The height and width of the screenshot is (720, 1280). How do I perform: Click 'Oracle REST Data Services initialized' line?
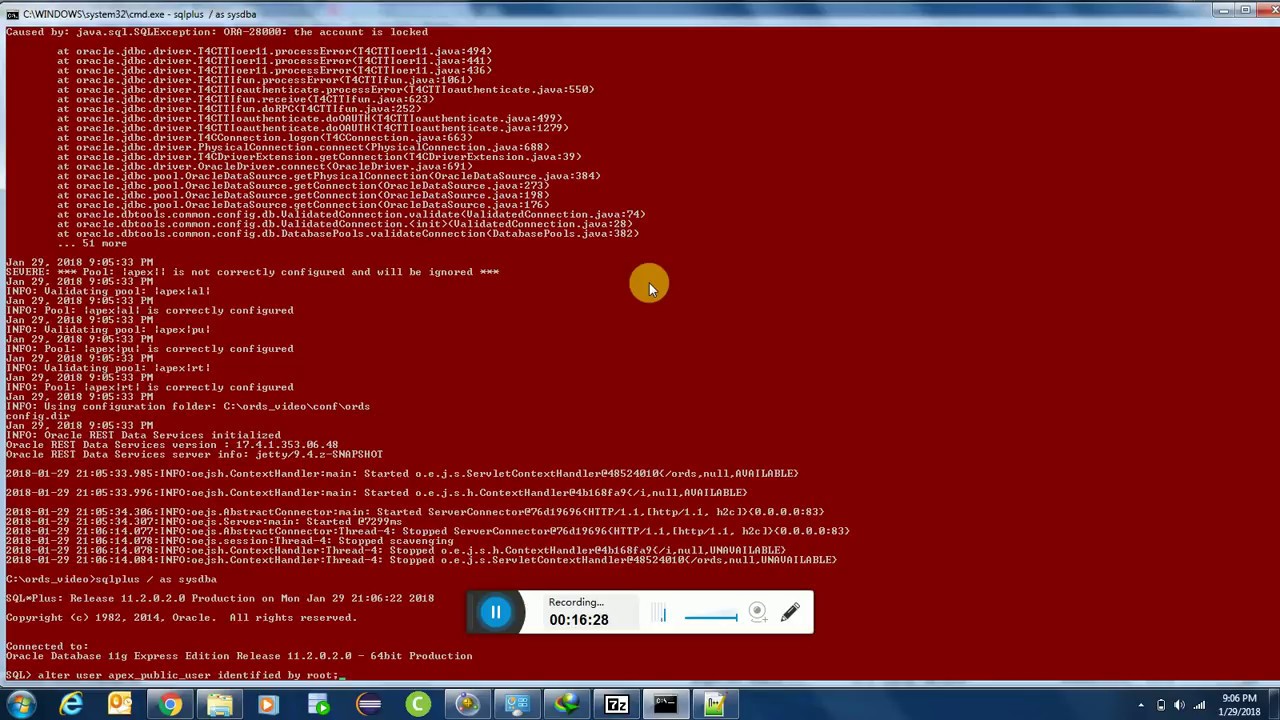coord(143,435)
